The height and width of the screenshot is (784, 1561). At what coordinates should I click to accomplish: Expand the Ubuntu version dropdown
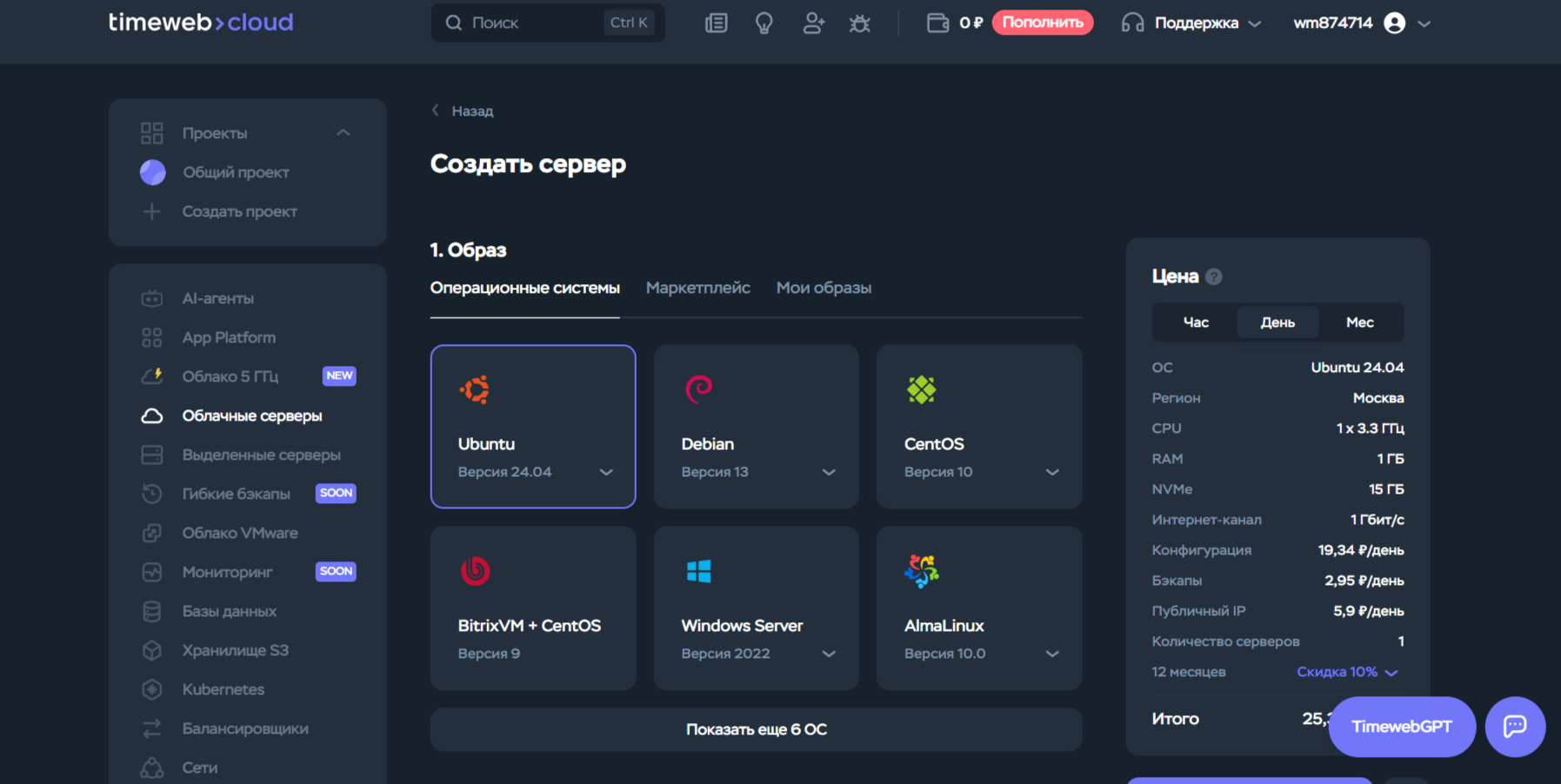(605, 472)
